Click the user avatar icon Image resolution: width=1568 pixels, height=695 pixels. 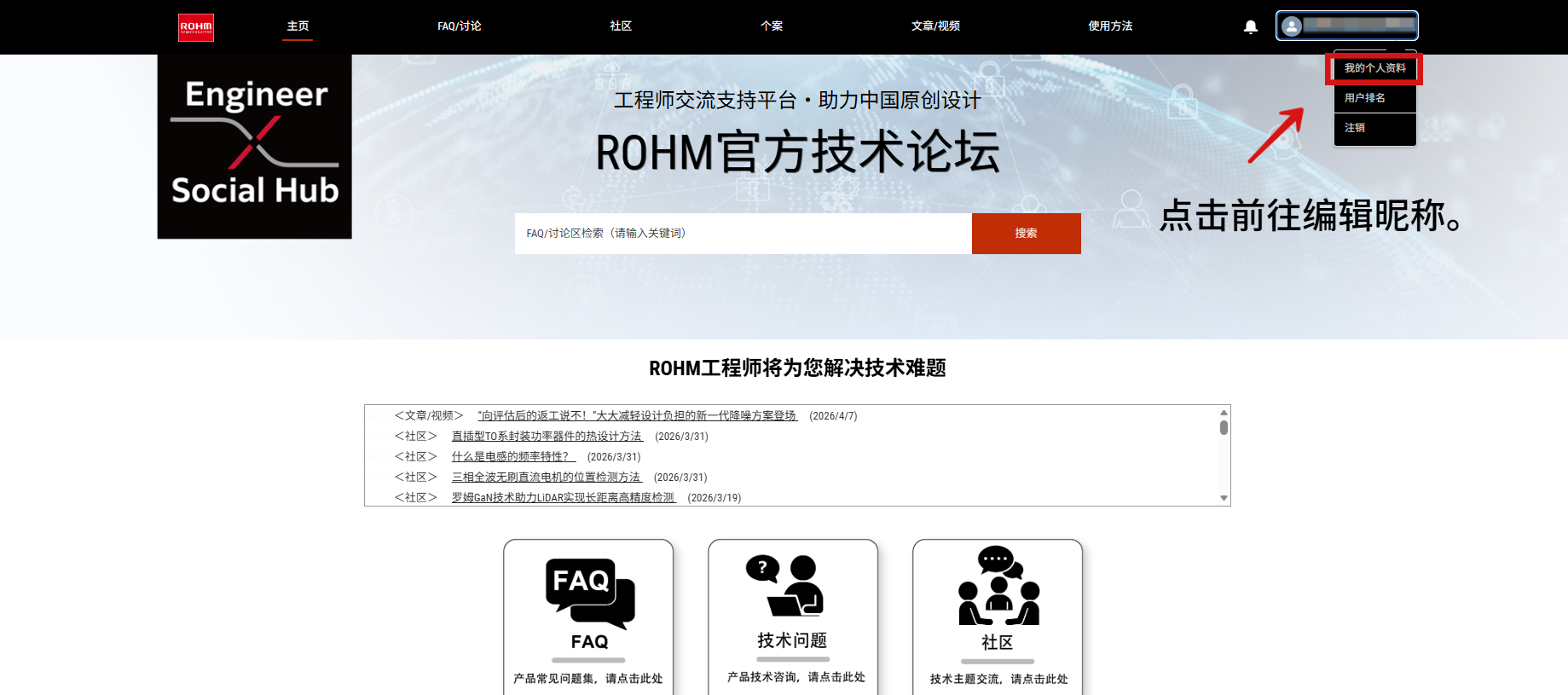point(1292,26)
